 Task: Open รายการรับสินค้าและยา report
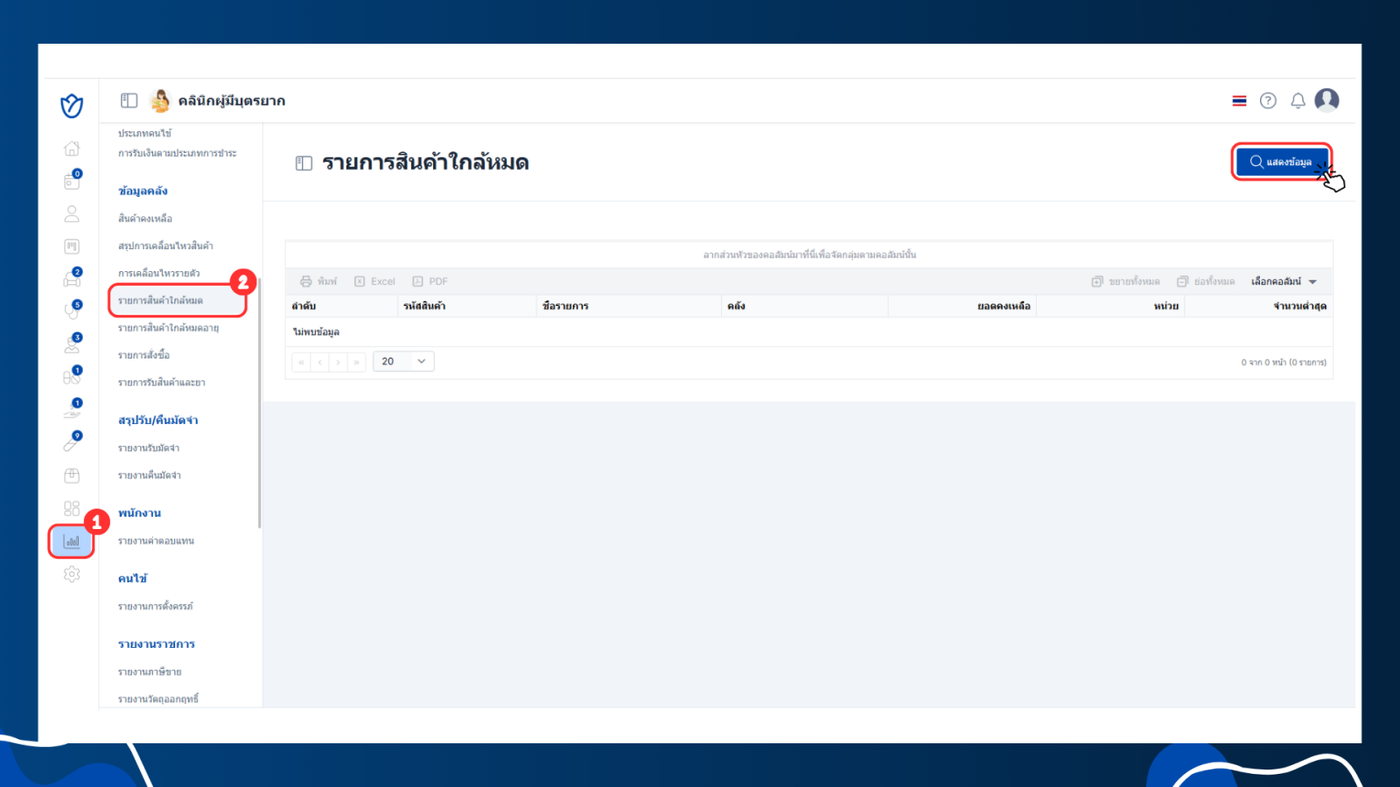pyautogui.click(x=161, y=383)
